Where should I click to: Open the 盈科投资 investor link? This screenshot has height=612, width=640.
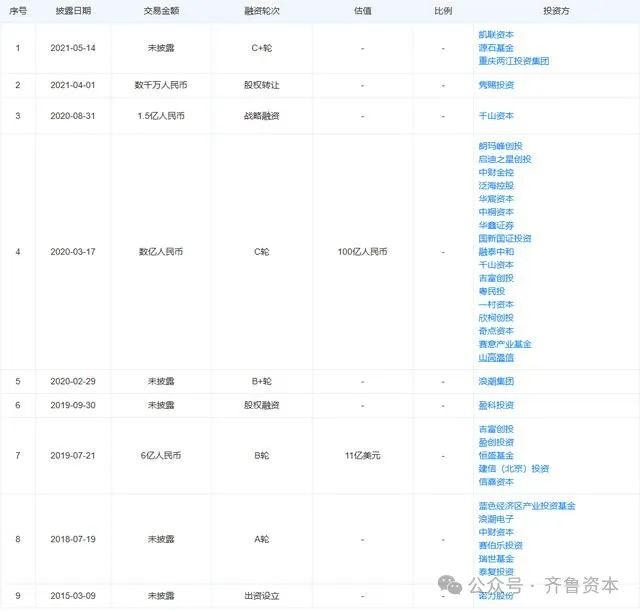tap(496, 405)
